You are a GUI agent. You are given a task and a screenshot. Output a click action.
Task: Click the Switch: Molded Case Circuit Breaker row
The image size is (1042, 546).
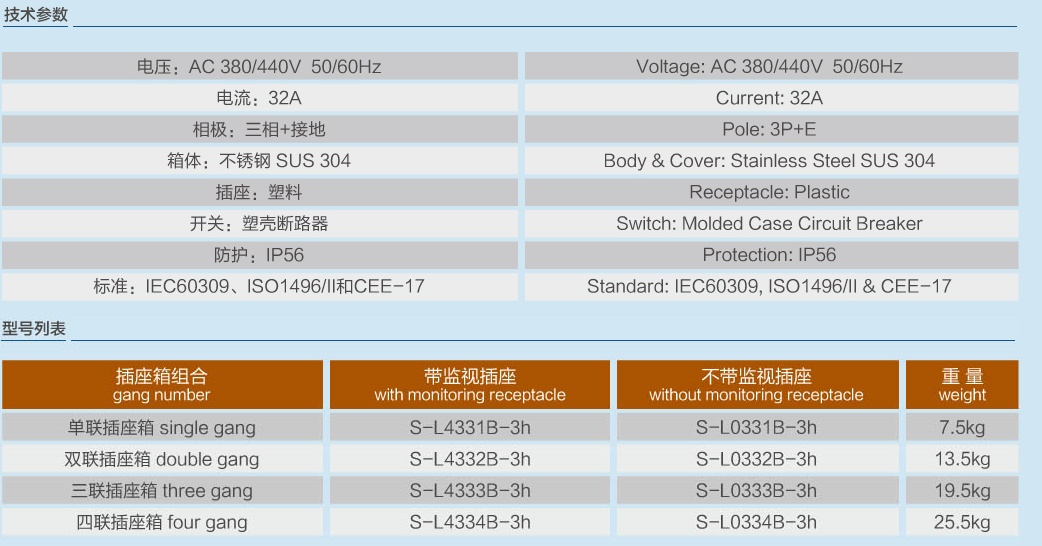pos(772,224)
